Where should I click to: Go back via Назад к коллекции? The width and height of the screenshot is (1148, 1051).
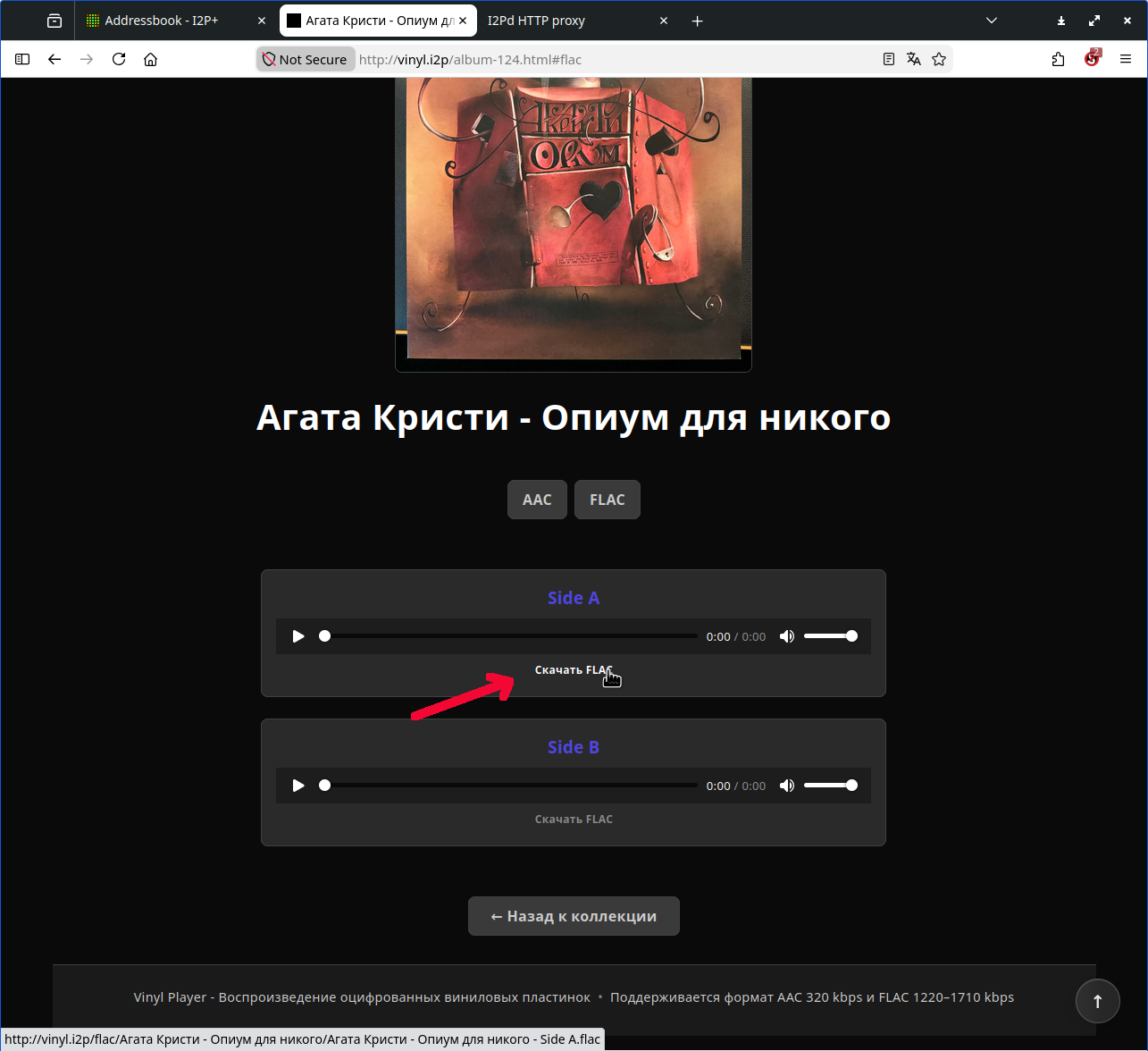click(x=574, y=916)
